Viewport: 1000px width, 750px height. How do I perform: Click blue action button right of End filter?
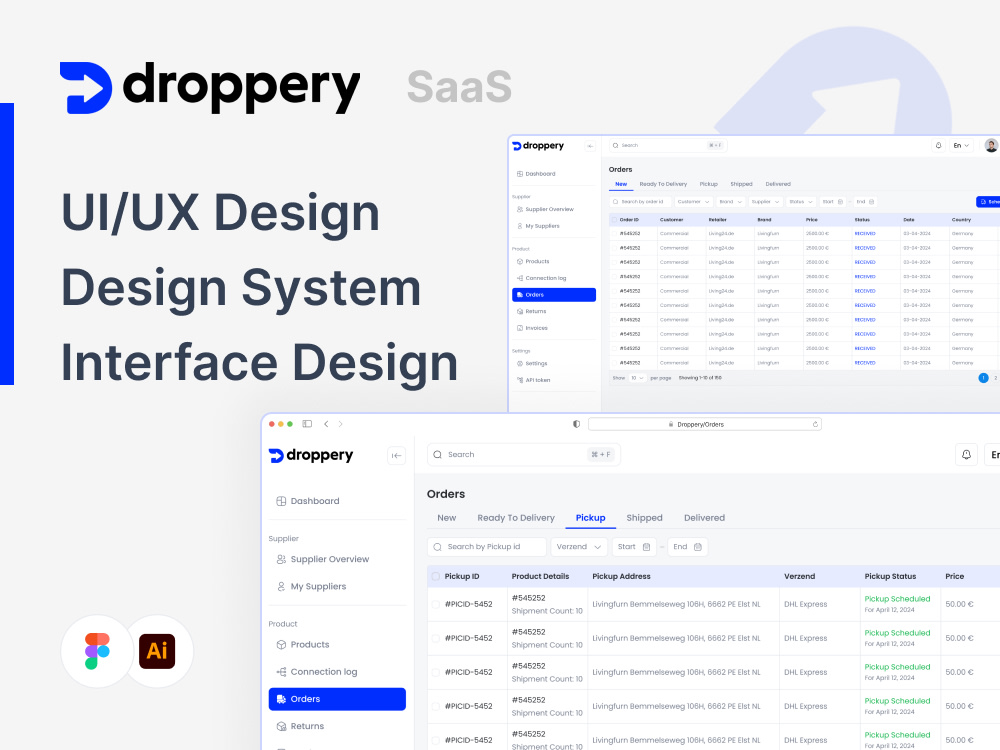(x=989, y=202)
